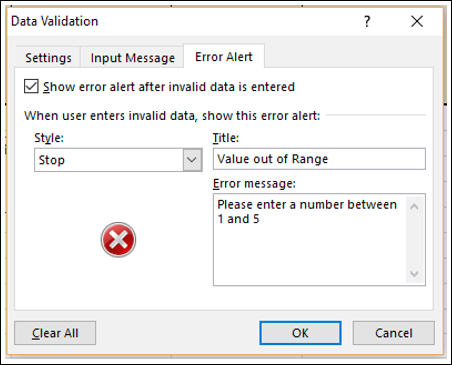Click inside the Error message text area
452x365 pixels.
(310, 240)
